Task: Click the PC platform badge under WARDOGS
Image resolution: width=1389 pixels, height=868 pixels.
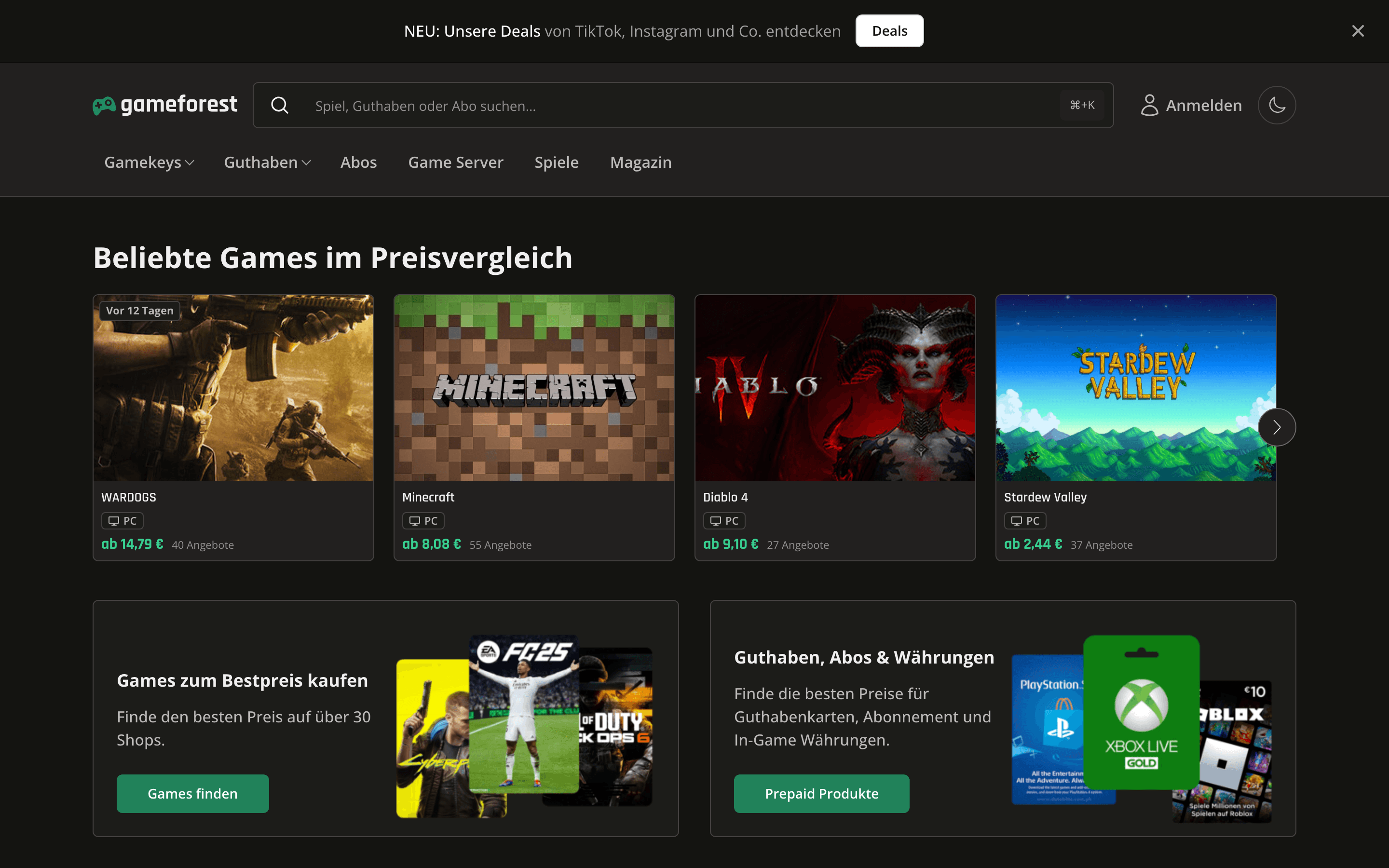Action: point(122,521)
